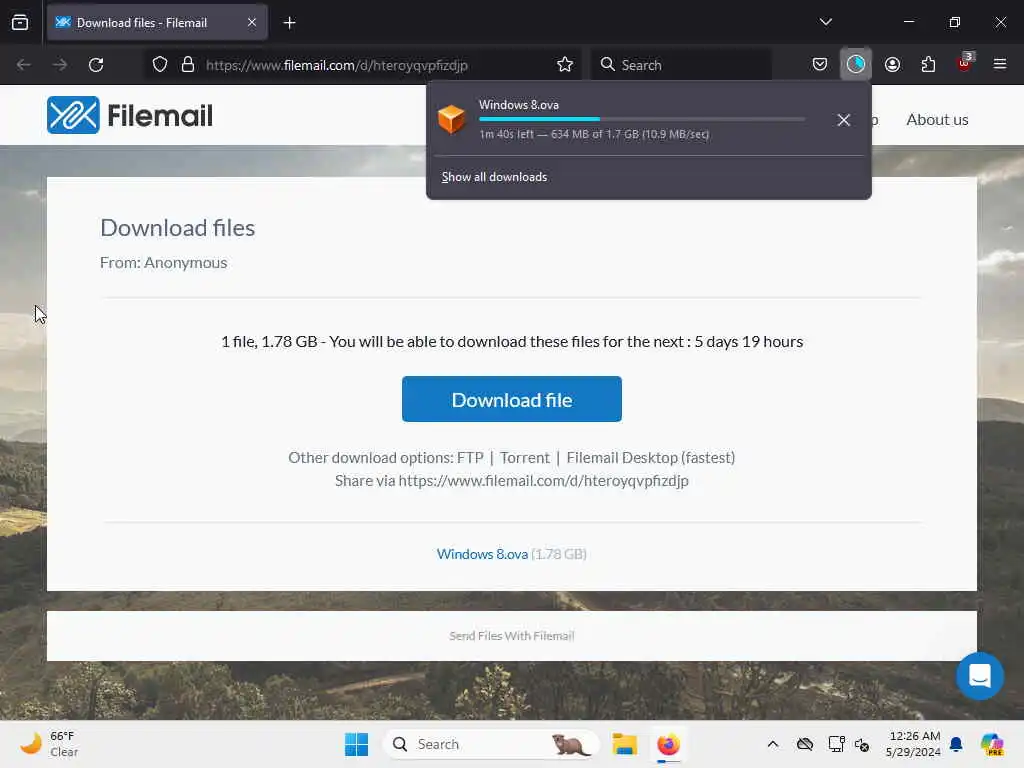The width and height of the screenshot is (1024, 768).
Task: Choose the FTP download option
Action: point(470,458)
